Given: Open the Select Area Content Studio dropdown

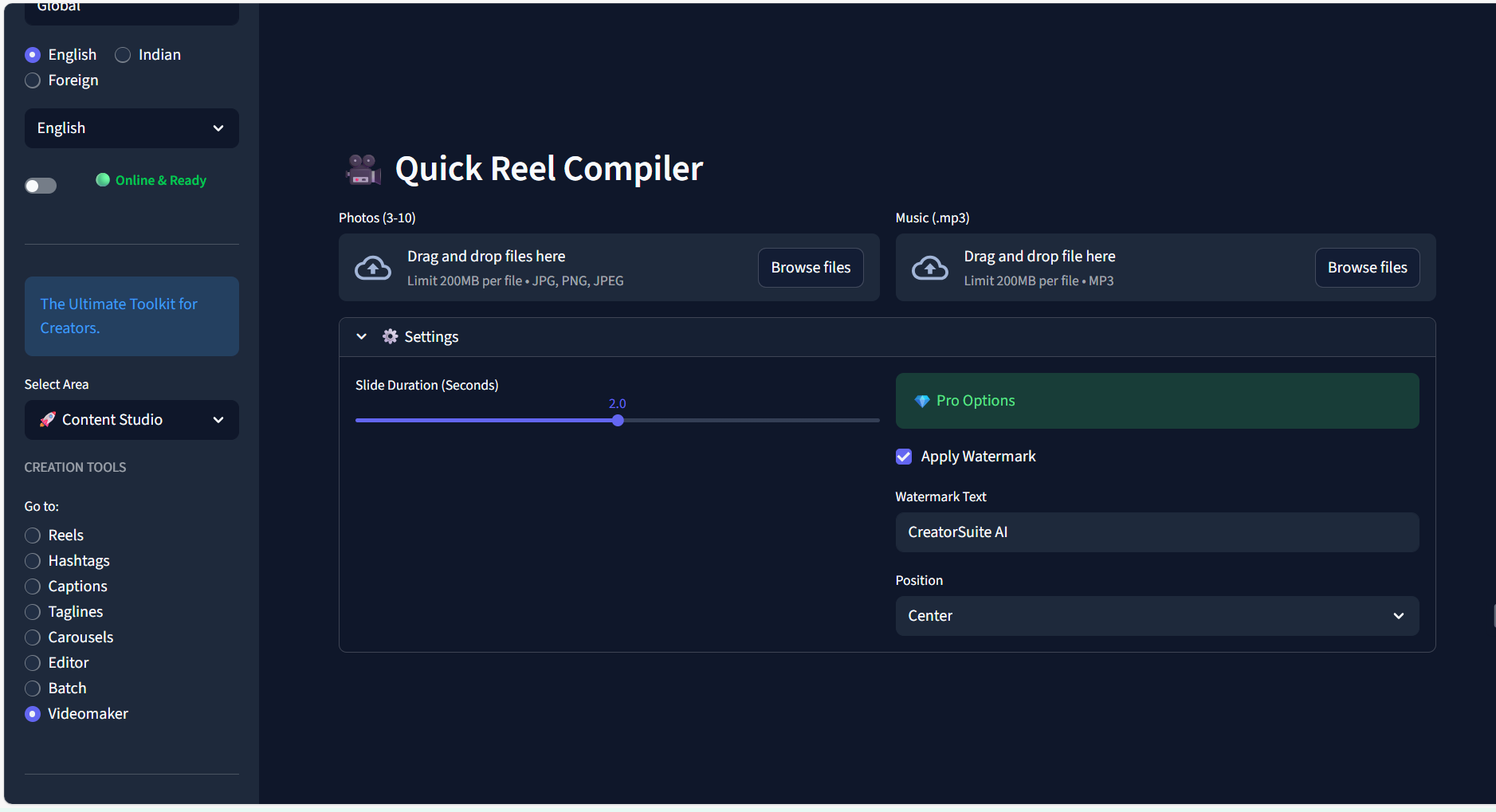Looking at the screenshot, I should tap(132, 420).
